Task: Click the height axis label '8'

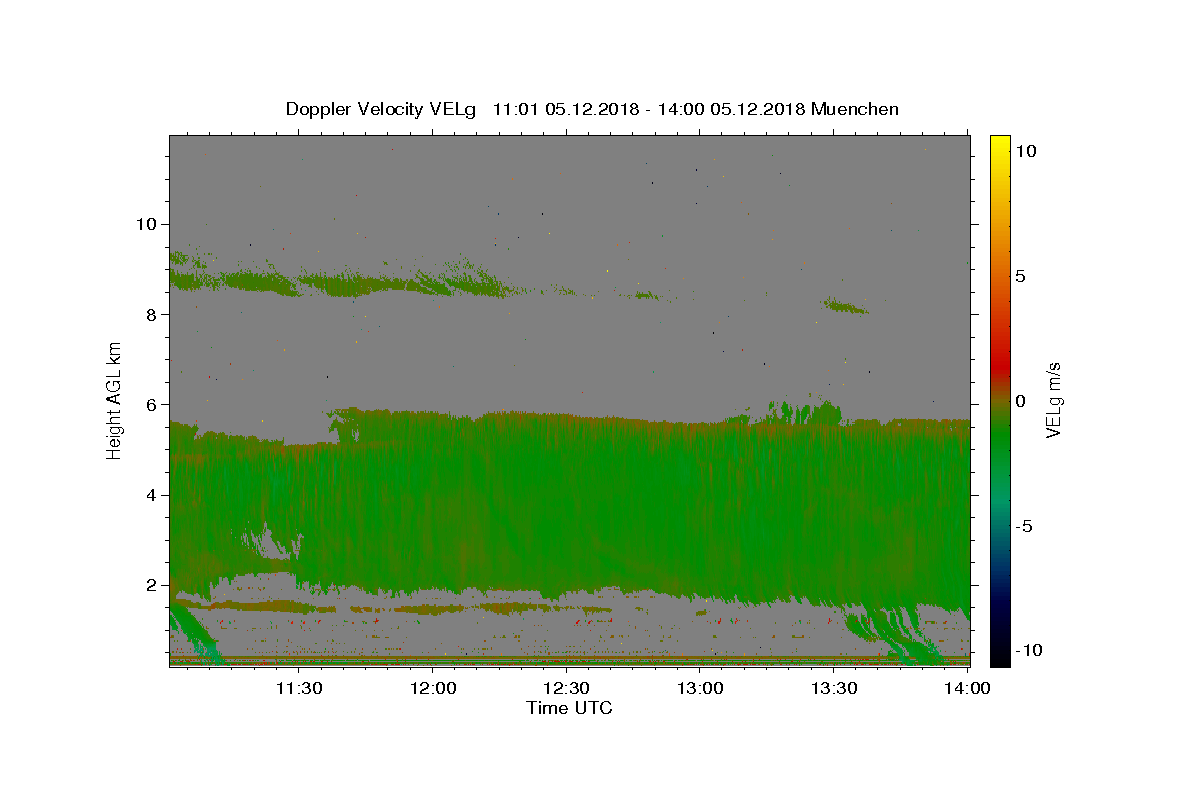Action: click(x=153, y=314)
